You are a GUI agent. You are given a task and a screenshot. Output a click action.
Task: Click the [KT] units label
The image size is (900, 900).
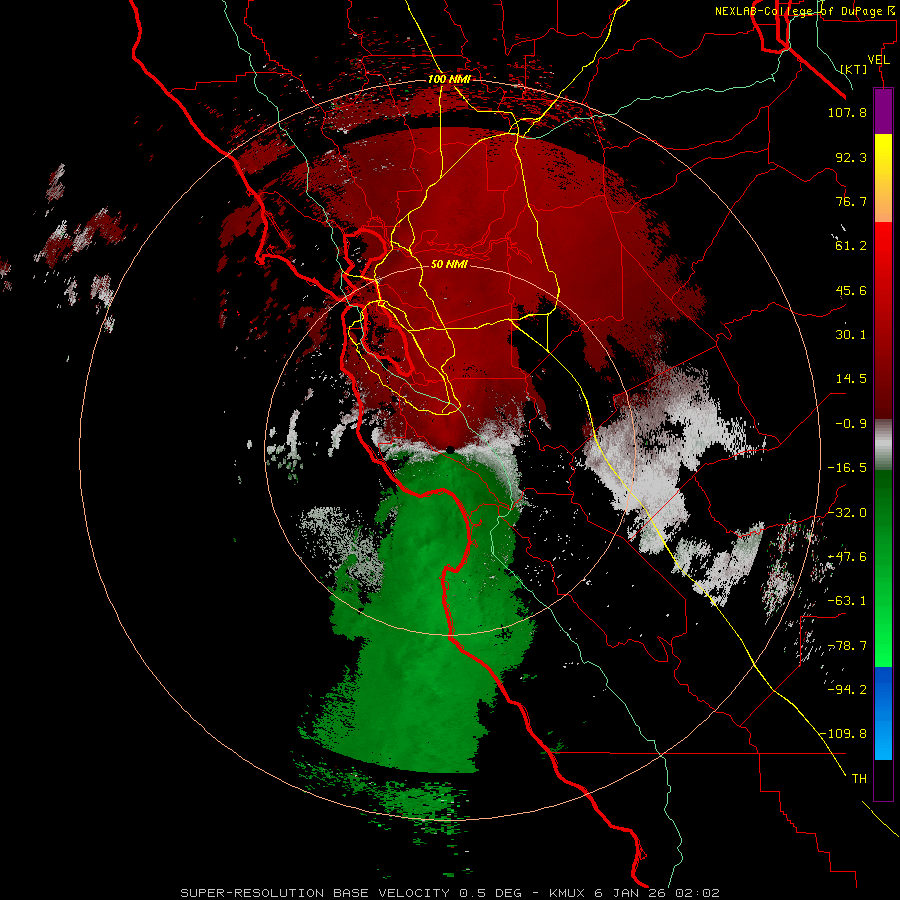[853, 69]
